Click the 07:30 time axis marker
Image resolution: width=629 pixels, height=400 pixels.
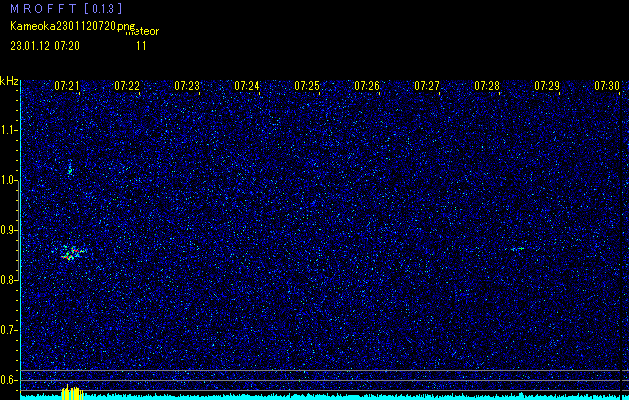[607, 86]
